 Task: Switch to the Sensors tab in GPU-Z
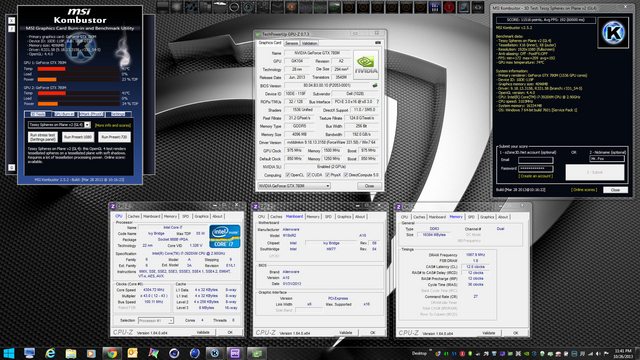pyautogui.click(x=291, y=43)
